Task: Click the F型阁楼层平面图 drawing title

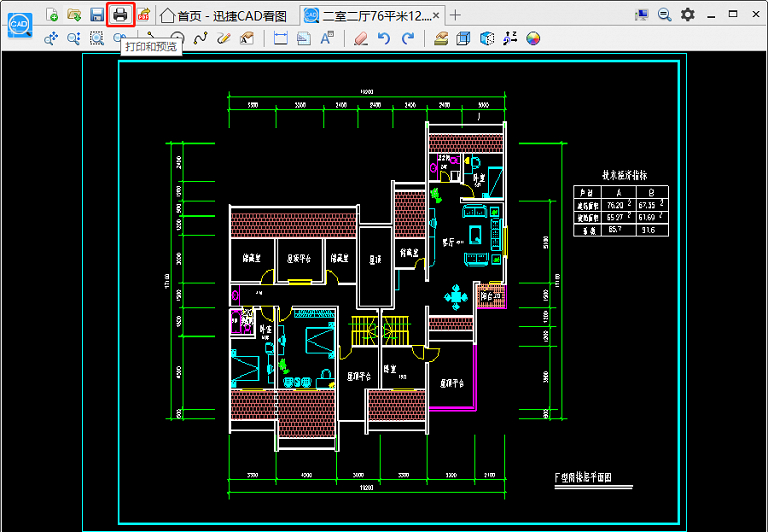Action: click(x=583, y=477)
